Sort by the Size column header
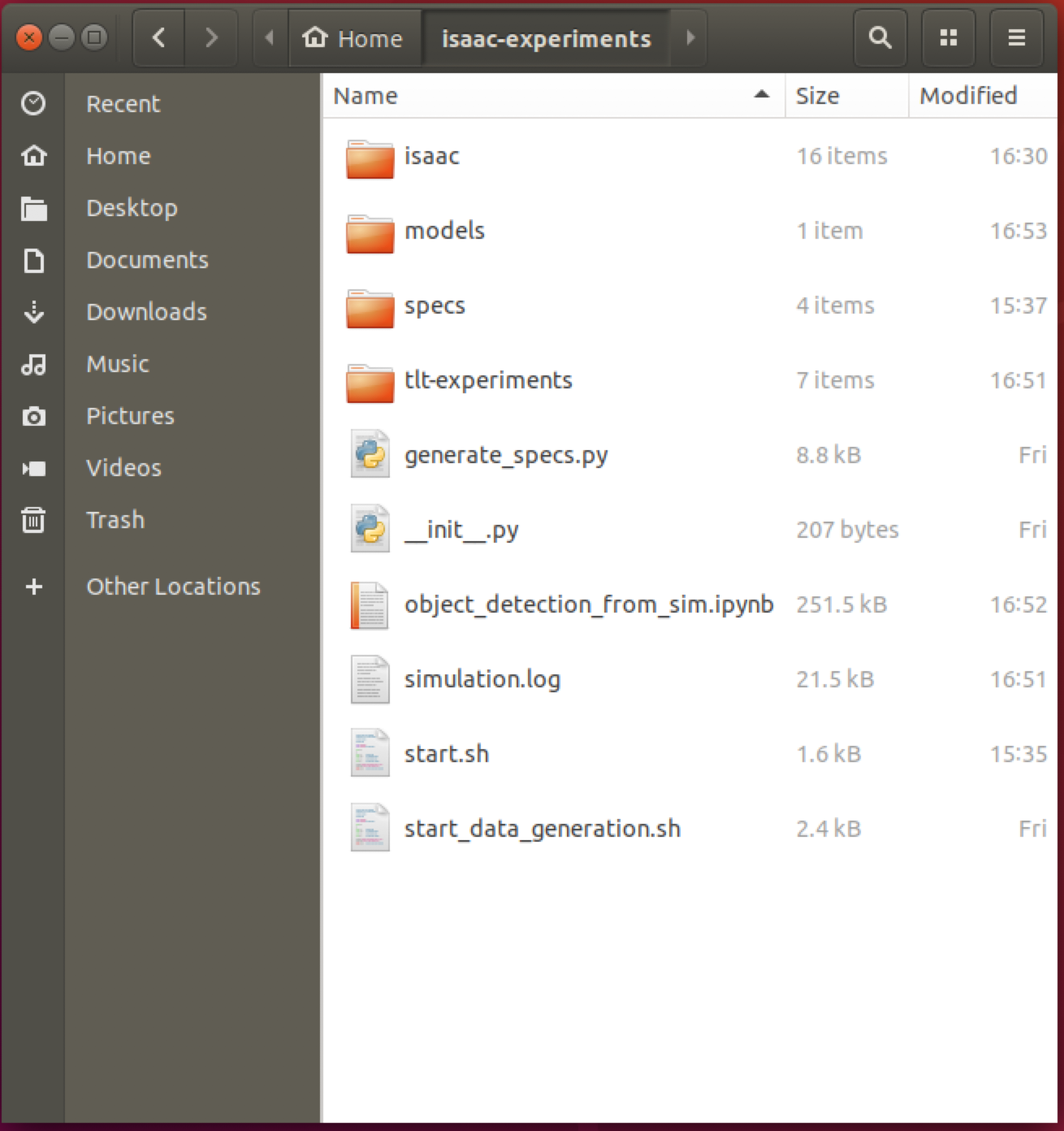Screen dimensions: 1064x1131 pyautogui.click(x=846, y=96)
